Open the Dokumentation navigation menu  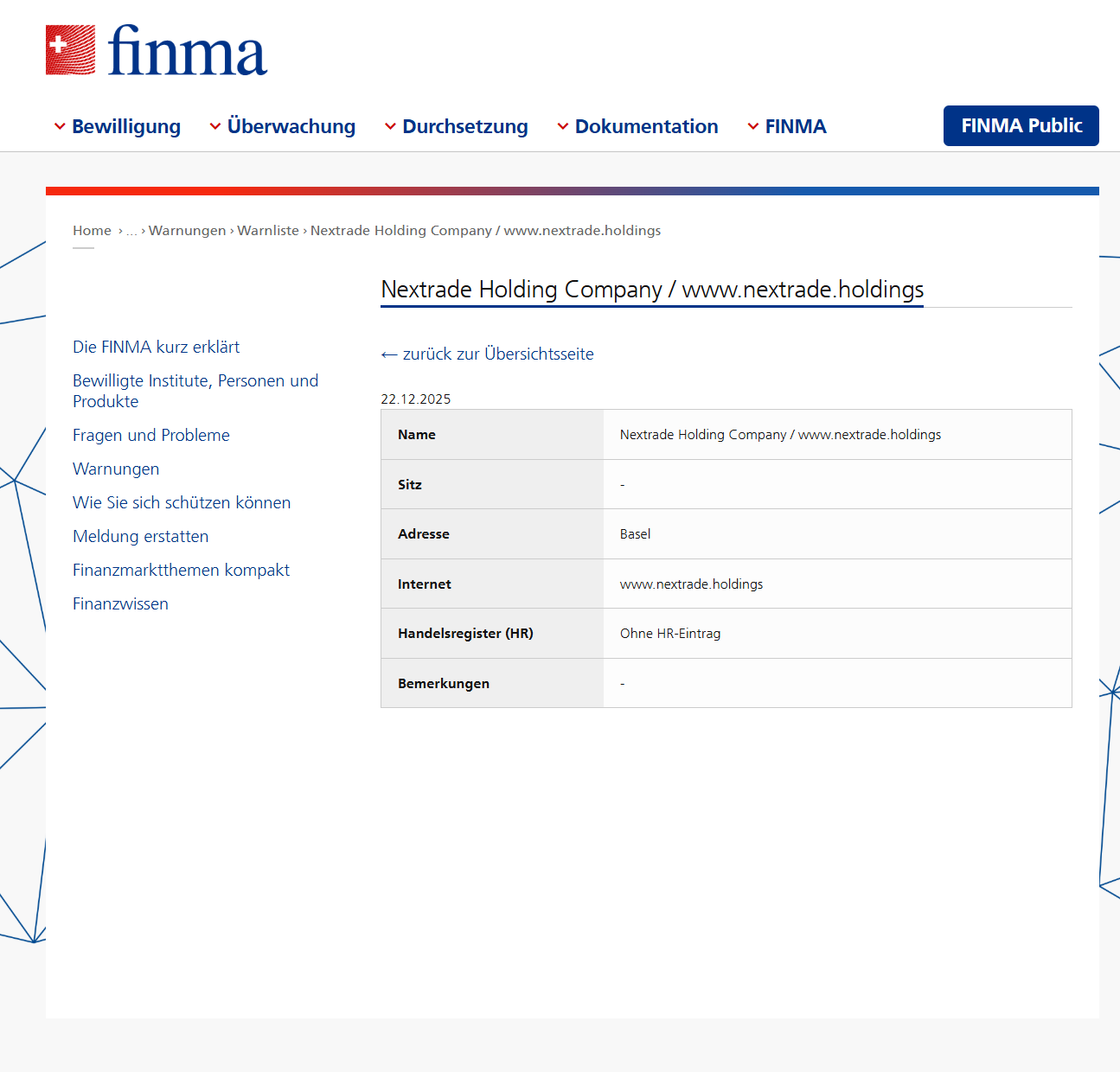click(647, 126)
